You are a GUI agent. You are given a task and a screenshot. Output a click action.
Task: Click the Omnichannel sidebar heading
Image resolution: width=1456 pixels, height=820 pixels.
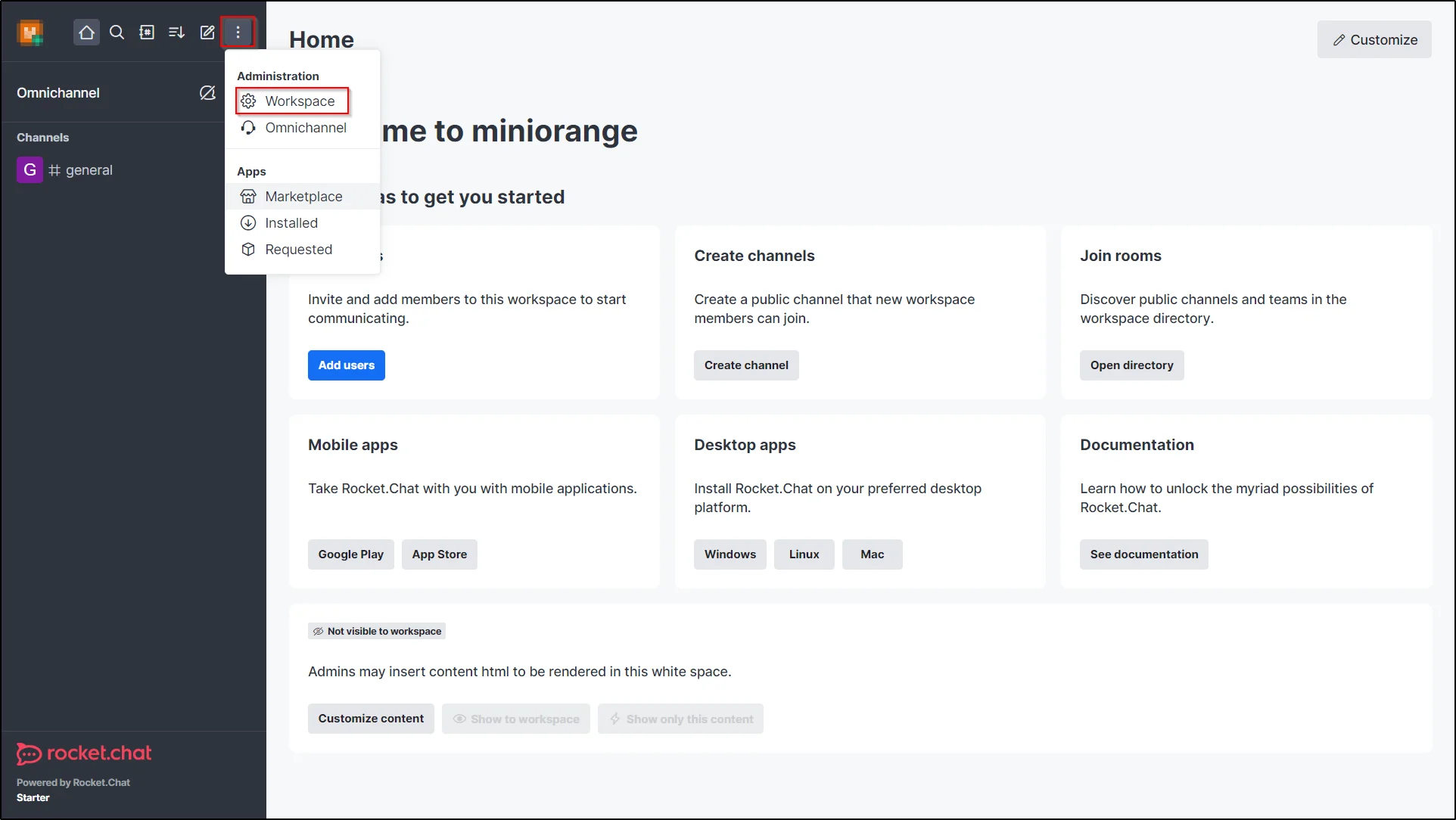click(x=58, y=93)
